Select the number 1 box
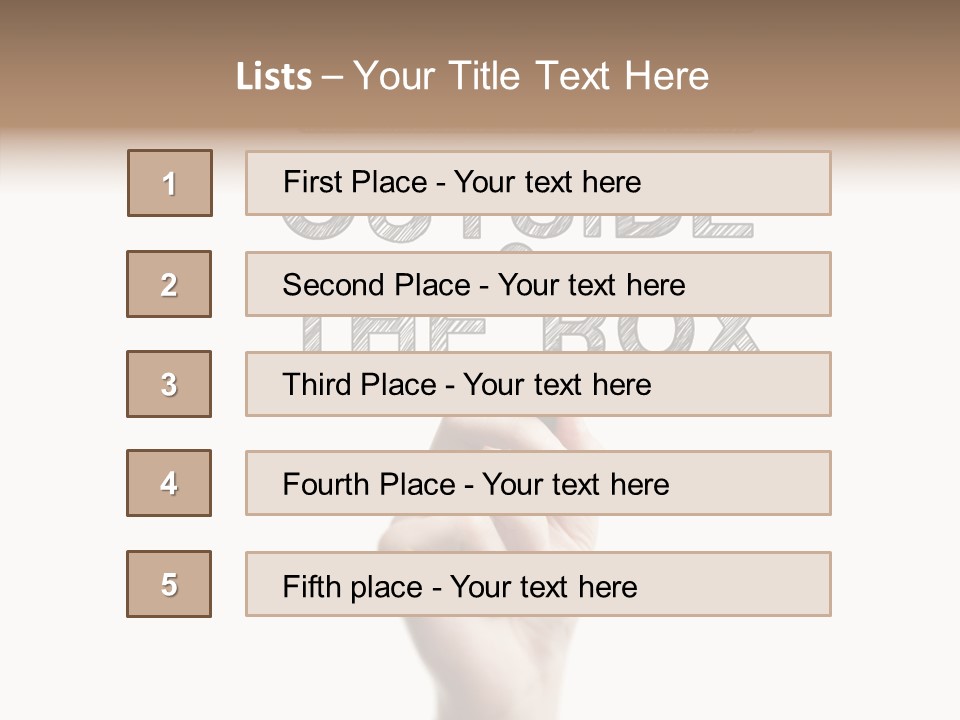The width and height of the screenshot is (960, 720). tap(170, 183)
